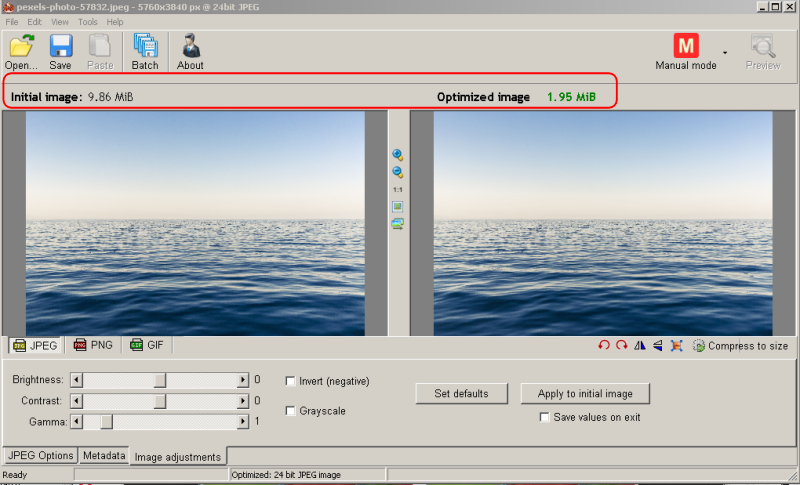
Task: Click the 9.86 MiB initial size text
Action: click(110, 97)
